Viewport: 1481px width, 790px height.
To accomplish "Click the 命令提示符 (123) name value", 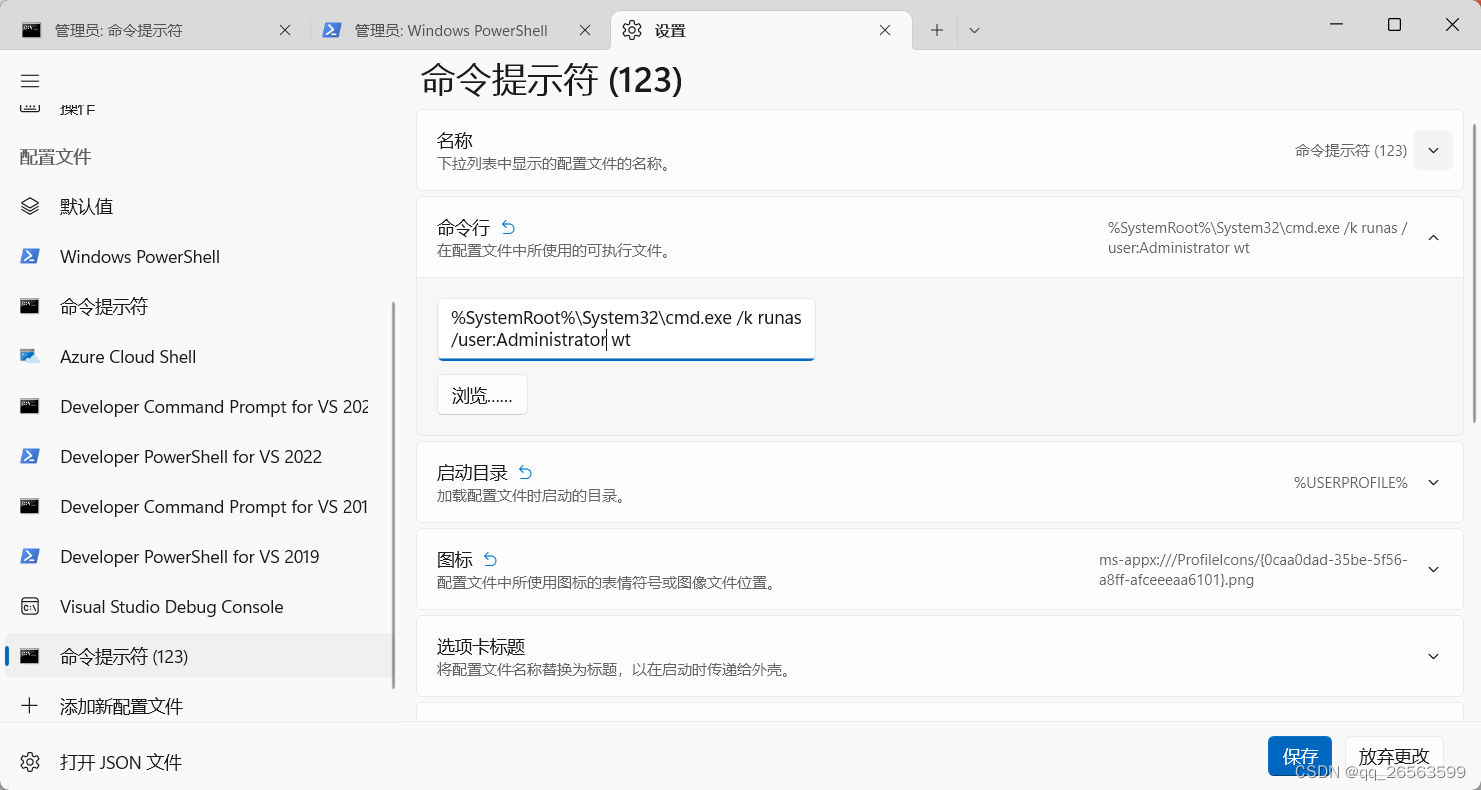I will tap(1350, 150).
